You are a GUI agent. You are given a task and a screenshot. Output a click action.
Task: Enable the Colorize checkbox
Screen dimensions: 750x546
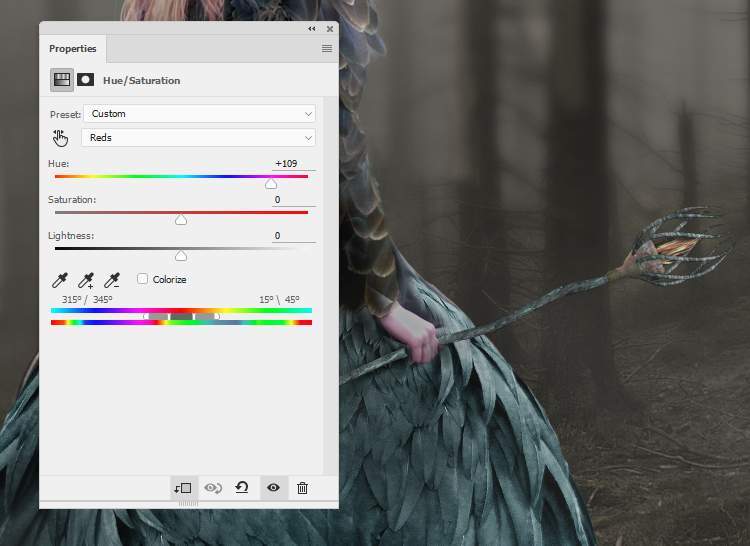pos(142,279)
